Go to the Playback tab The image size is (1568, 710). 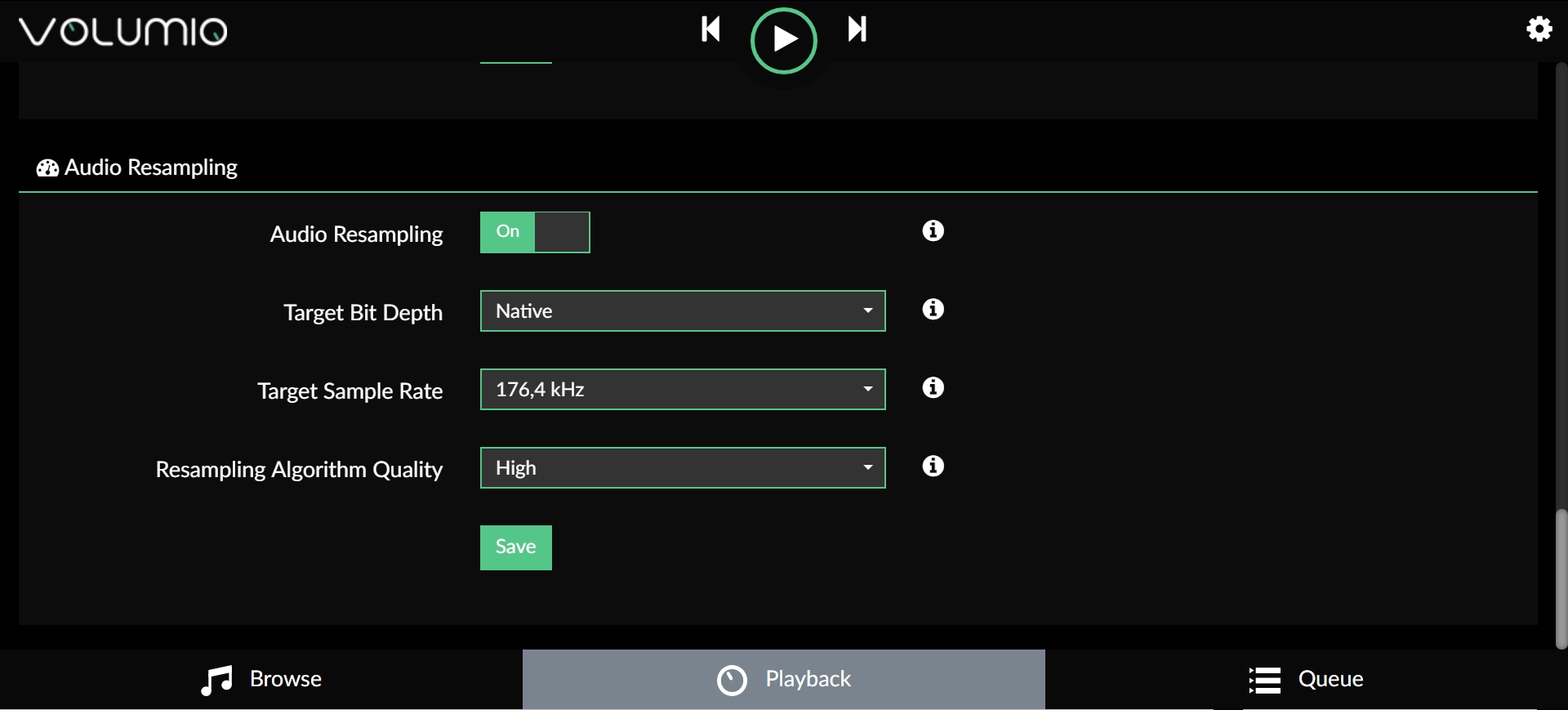[x=784, y=680]
